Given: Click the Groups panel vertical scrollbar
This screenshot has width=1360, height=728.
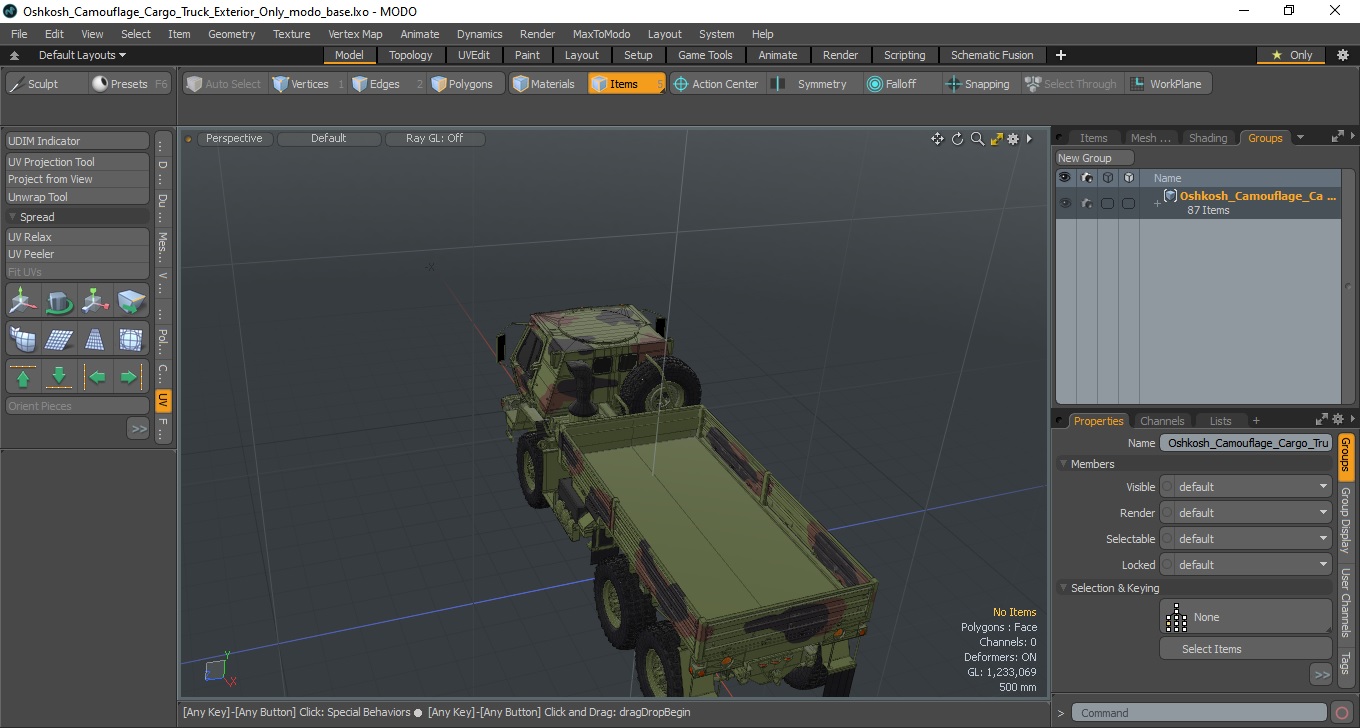Looking at the screenshot, I should click(x=1348, y=285).
